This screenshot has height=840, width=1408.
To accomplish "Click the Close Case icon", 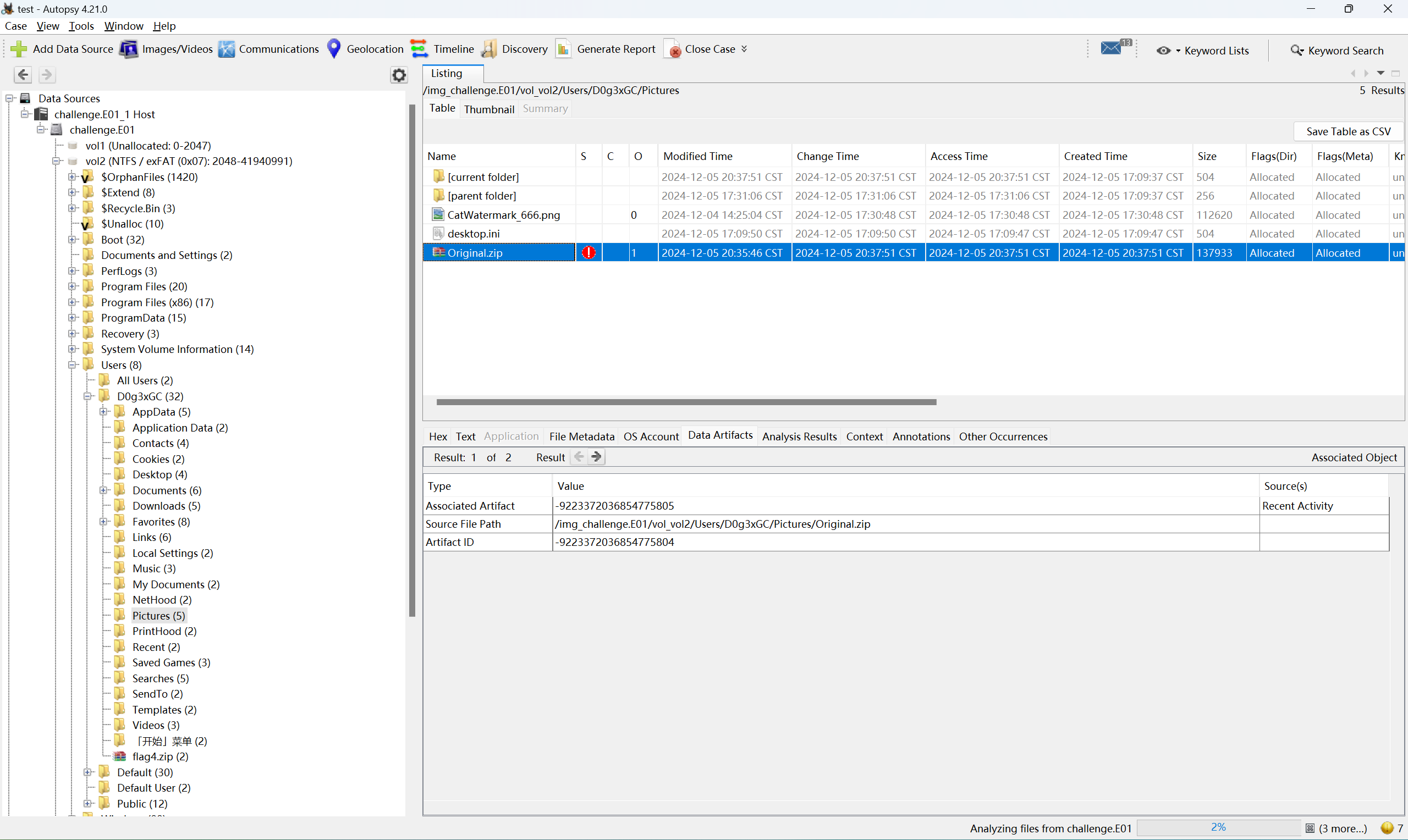I will pyautogui.click(x=673, y=49).
